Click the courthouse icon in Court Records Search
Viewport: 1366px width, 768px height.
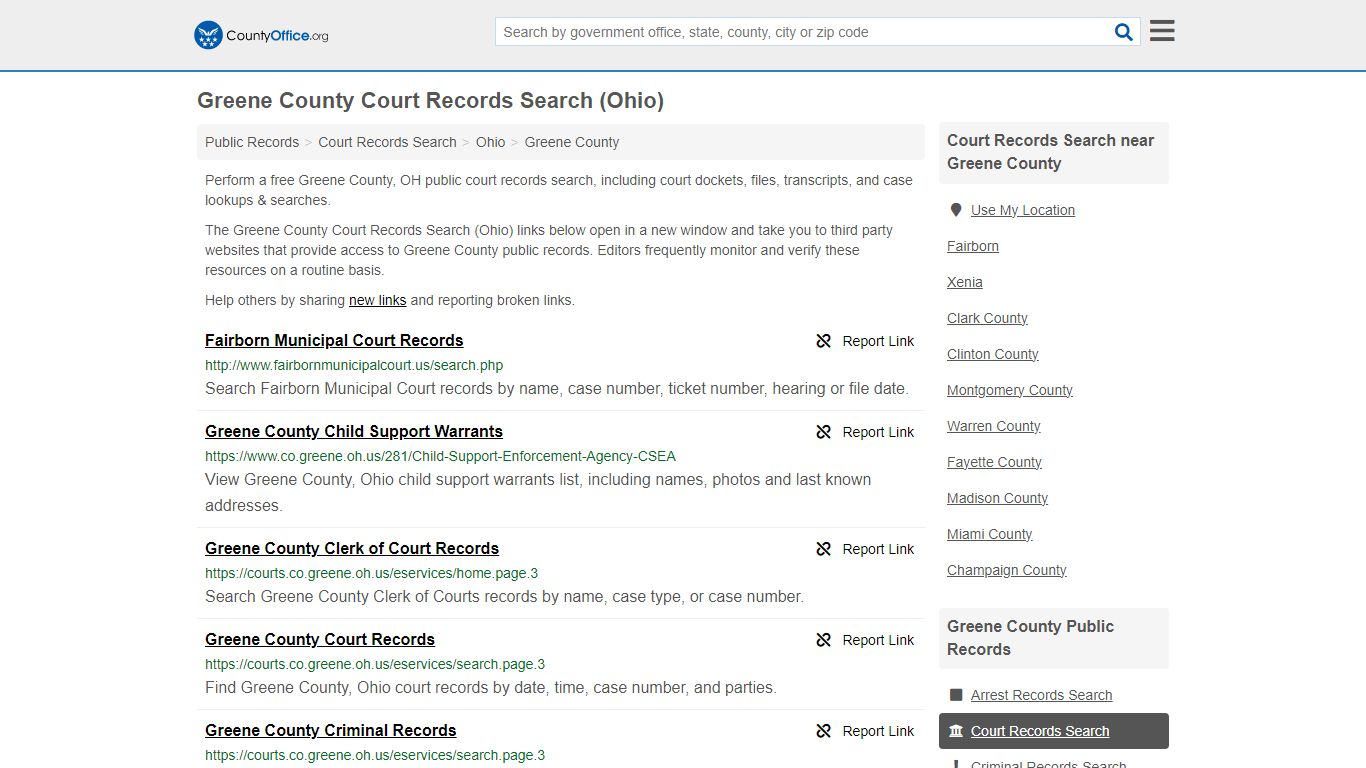pos(956,731)
